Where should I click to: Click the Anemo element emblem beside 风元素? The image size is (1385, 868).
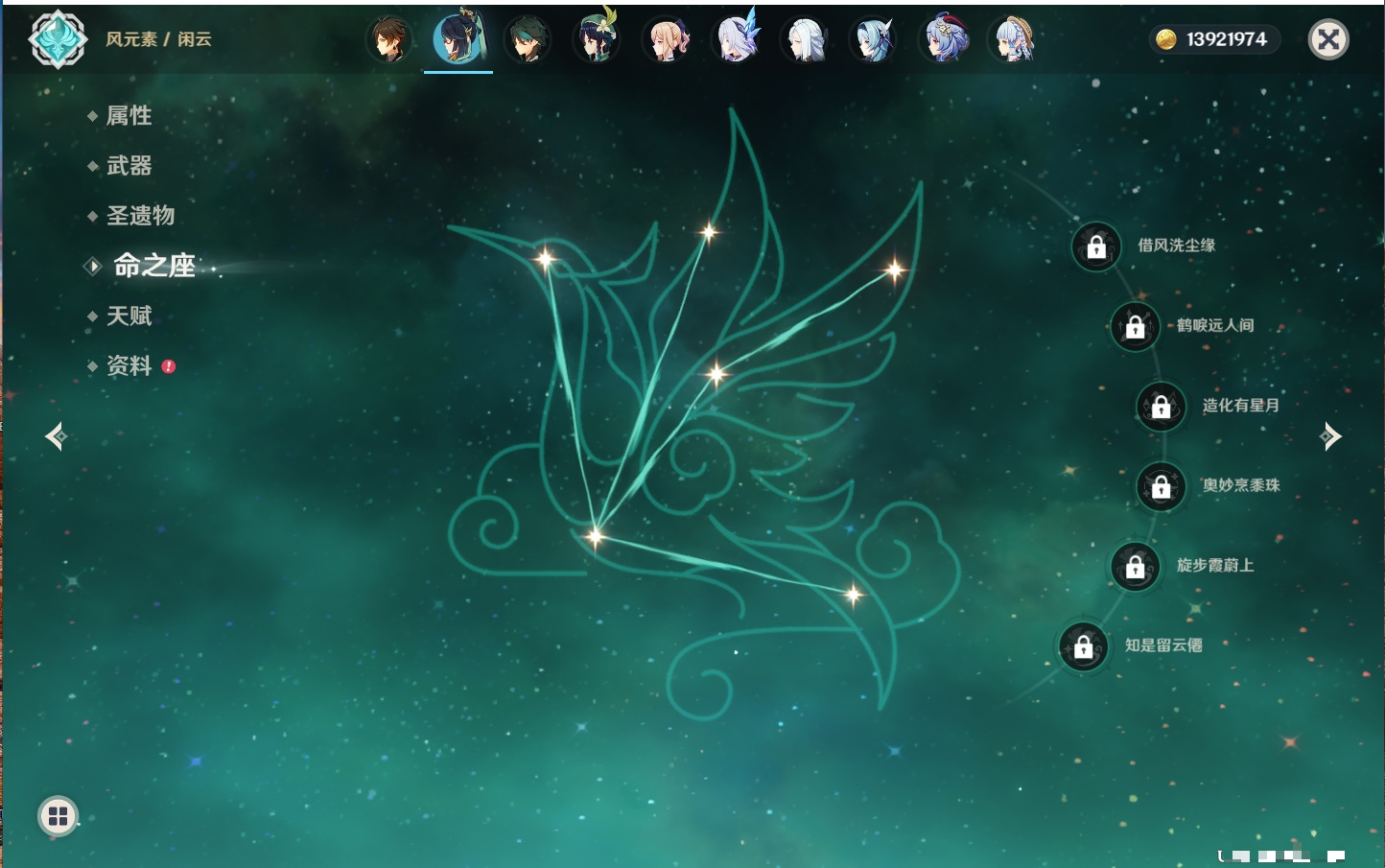click(x=59, y=39)
